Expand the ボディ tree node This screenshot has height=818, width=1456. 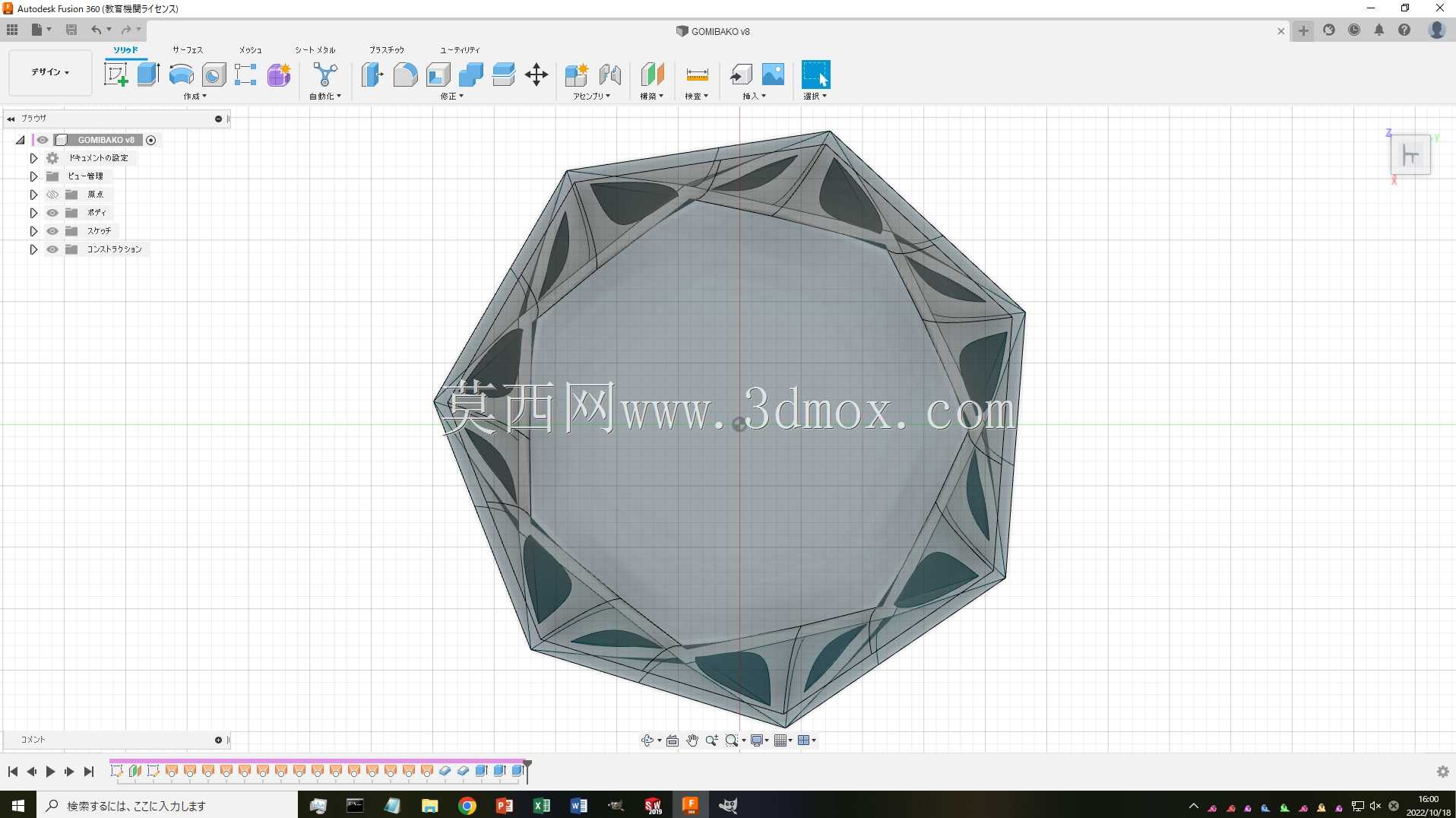tap(33, 213)
